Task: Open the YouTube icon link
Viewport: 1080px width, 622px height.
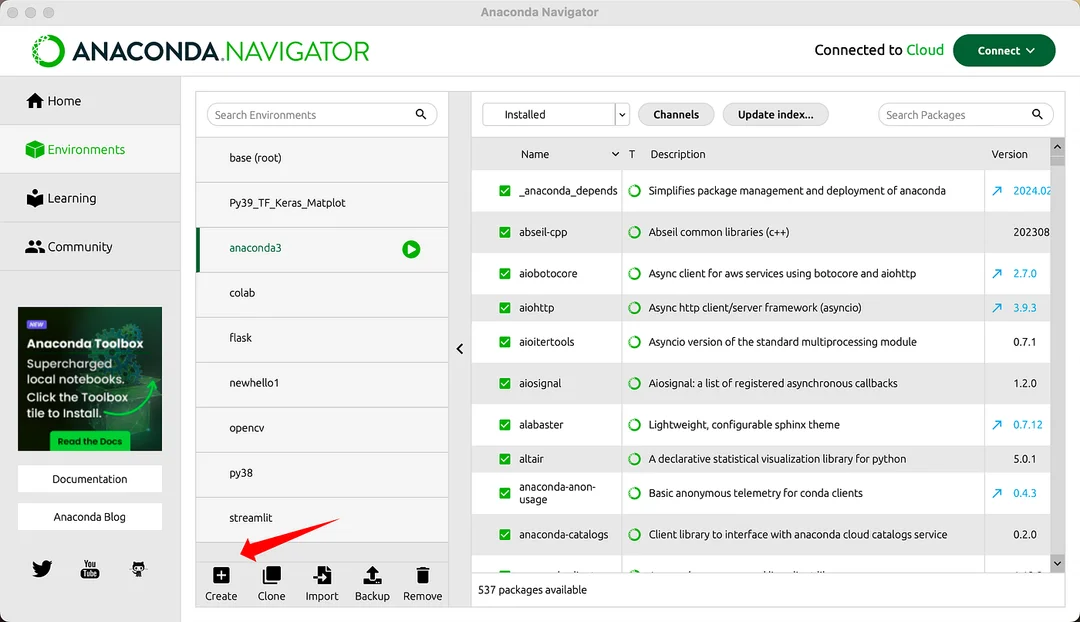Action: [90, 569]
